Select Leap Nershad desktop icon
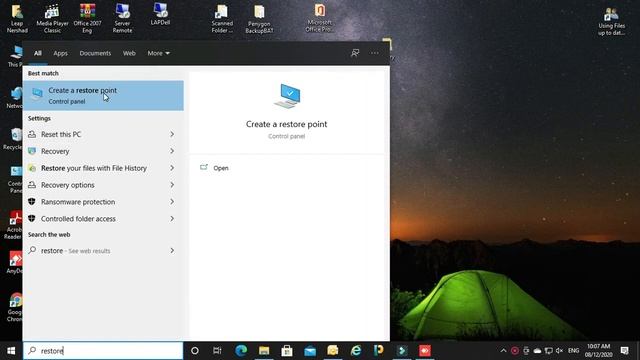 [x=17, y=19]
